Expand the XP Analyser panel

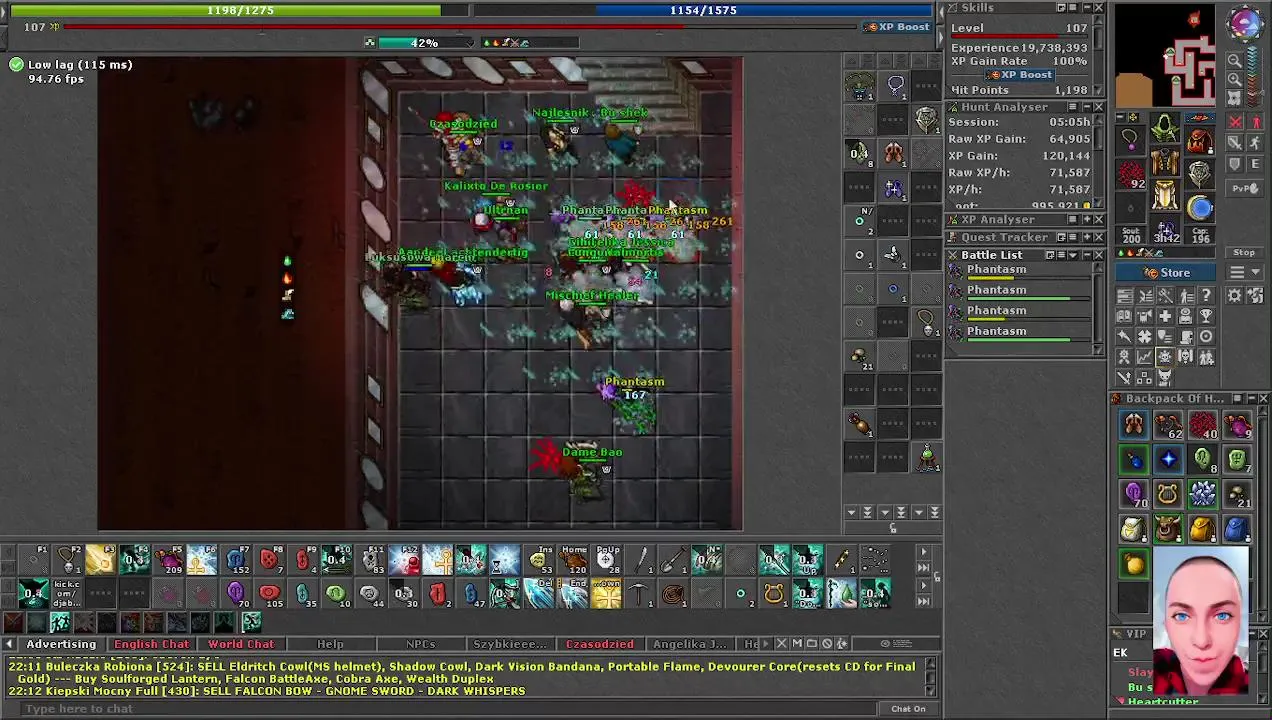(x=1087, y=220)
